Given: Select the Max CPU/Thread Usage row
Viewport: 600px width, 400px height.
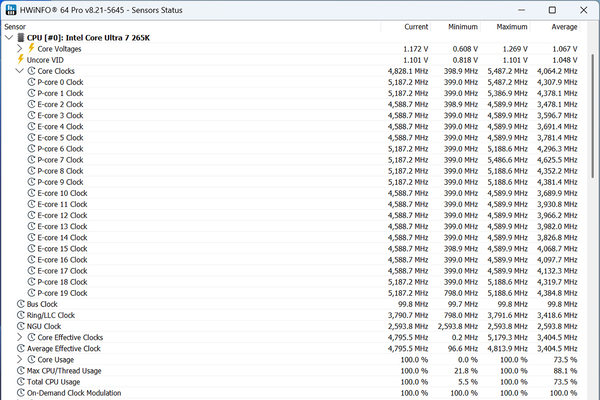Looking at the screenshot, I should pyautogui.click(x=291, y=371).
